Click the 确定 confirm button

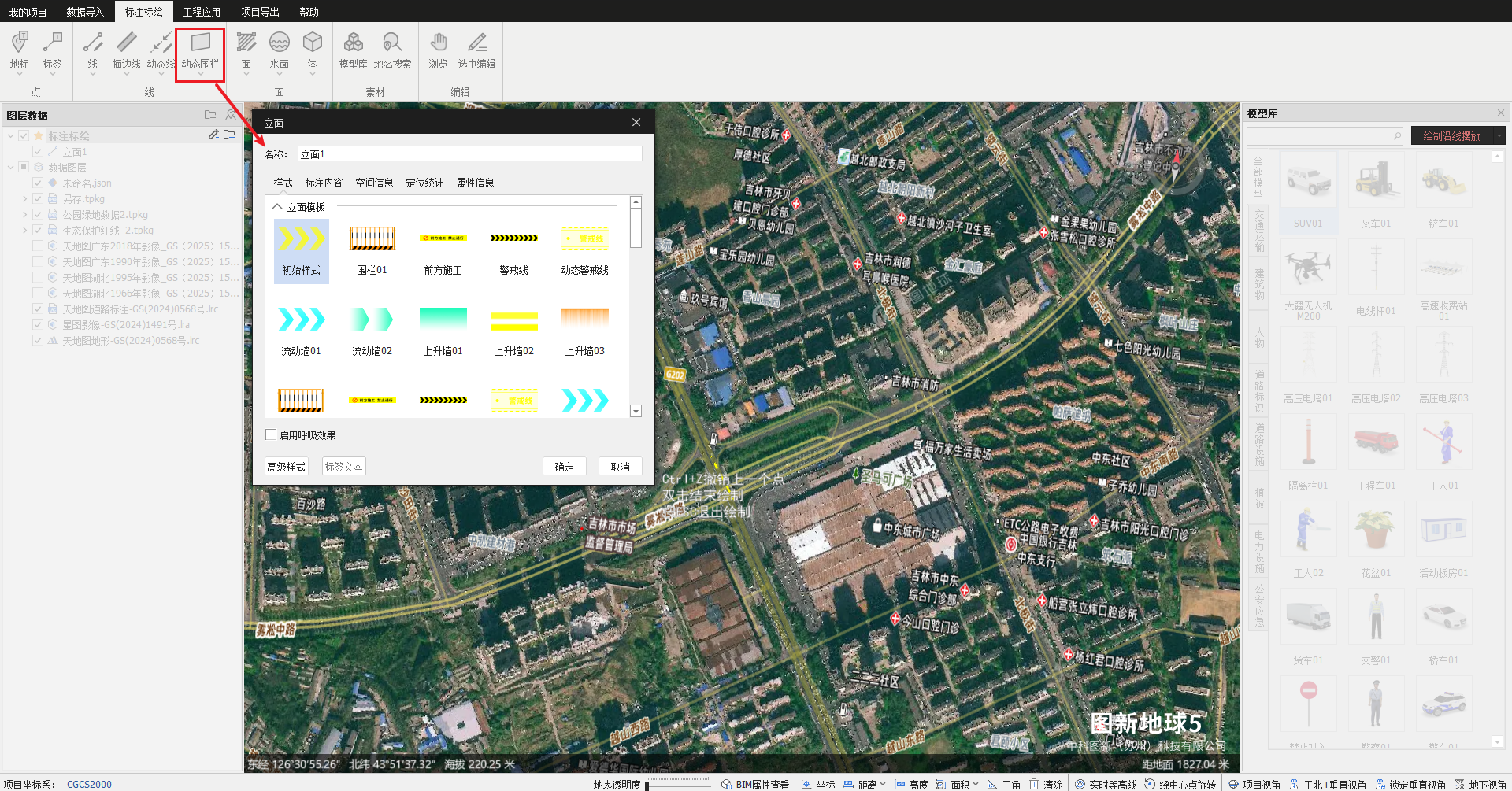point(564,467)
